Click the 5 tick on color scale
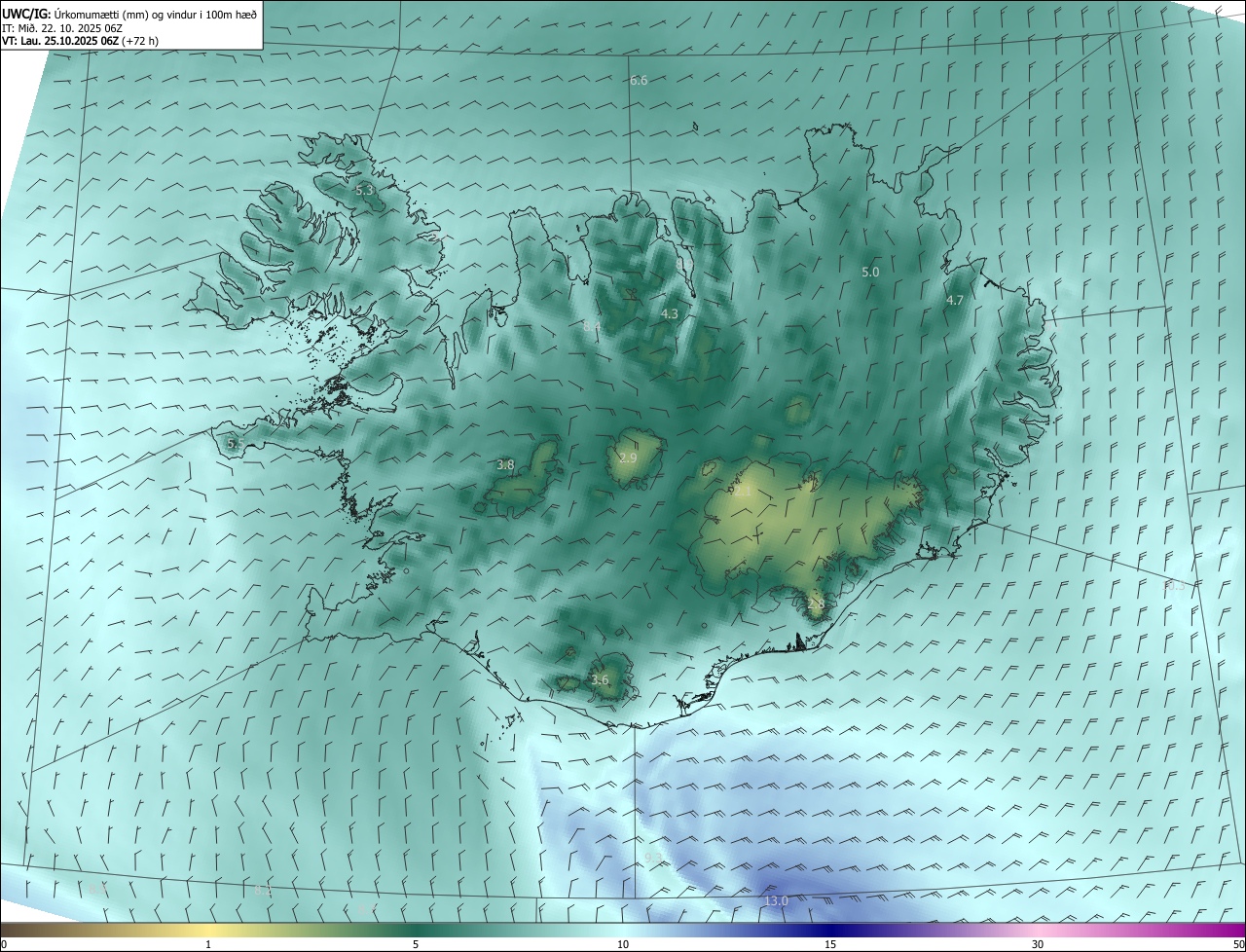Viewport: 1246px width, 952px height. [416, 944]
